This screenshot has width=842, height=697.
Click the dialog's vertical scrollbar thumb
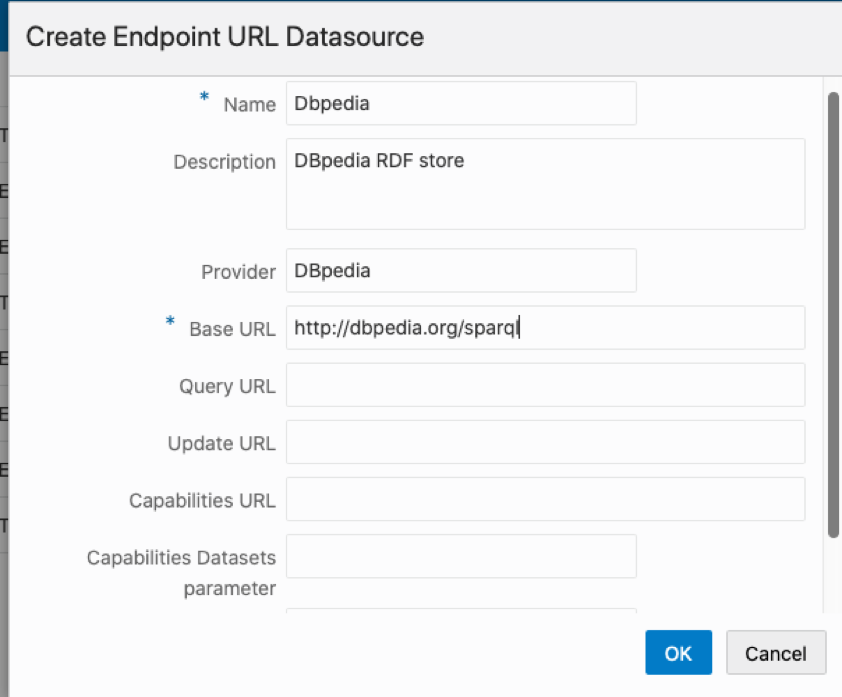833,315
